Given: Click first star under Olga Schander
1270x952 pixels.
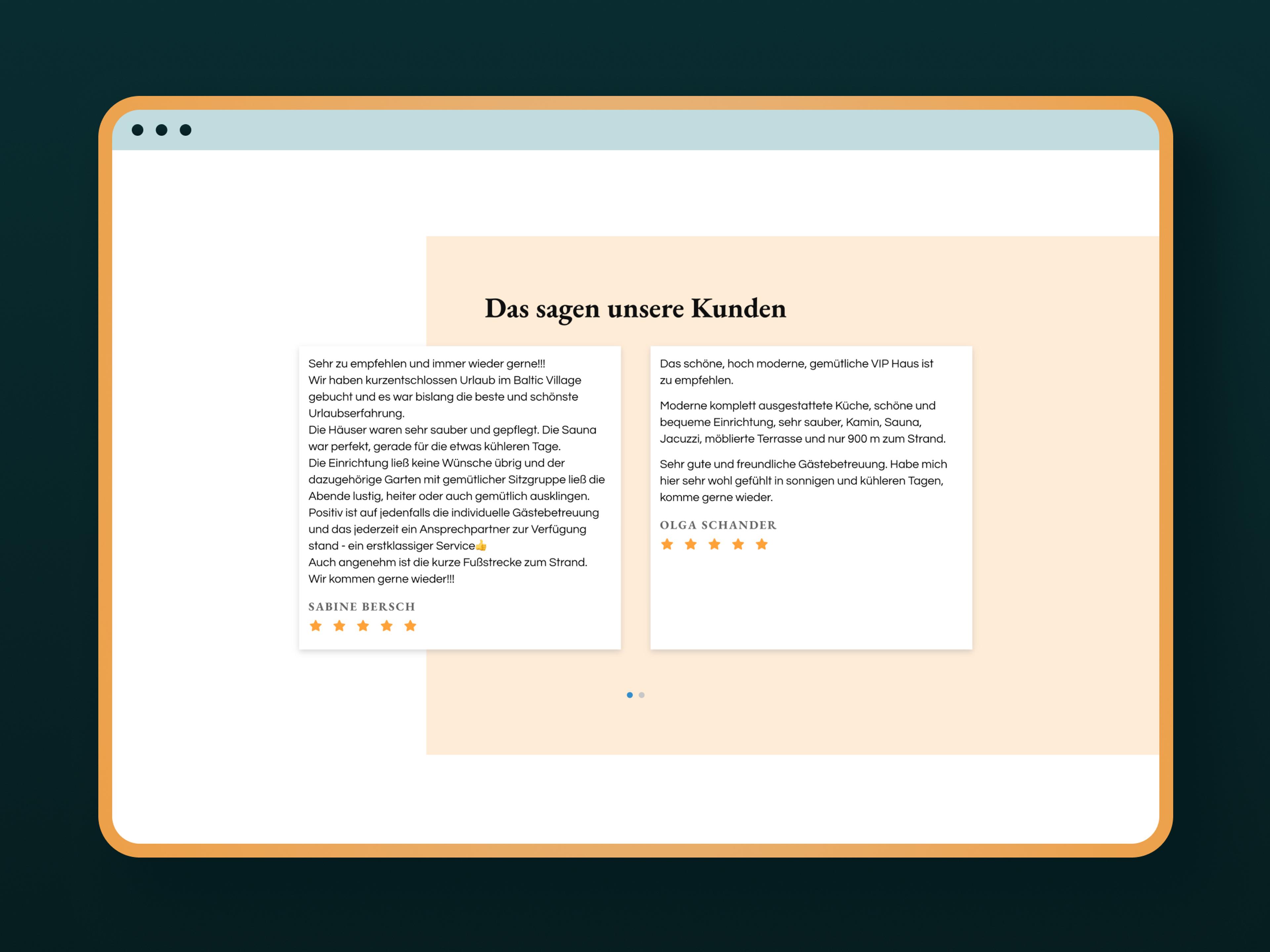Looking at the screenshot, I should (x=666, y=544).
